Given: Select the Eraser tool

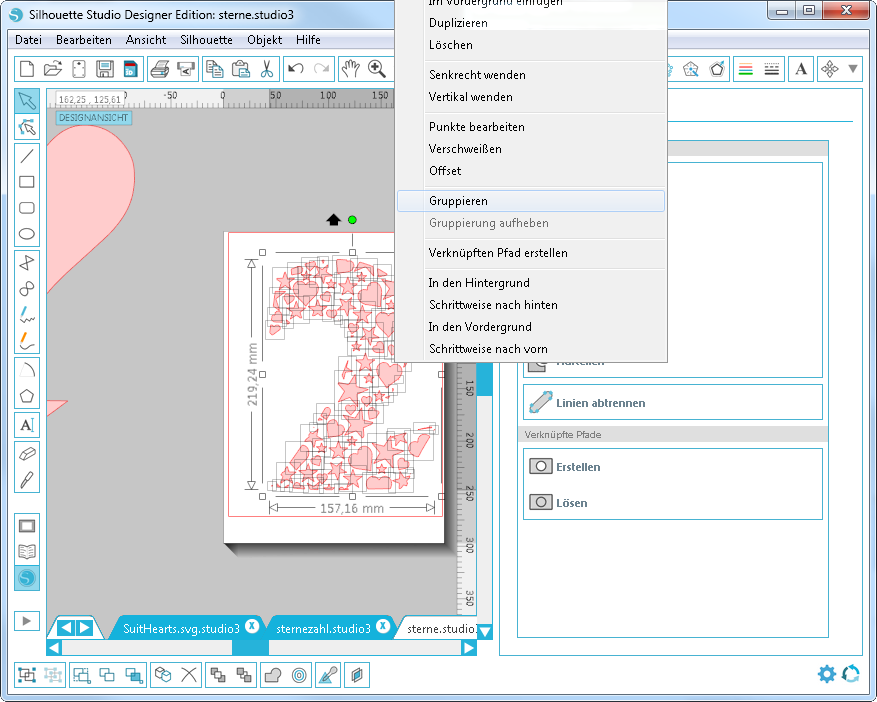Looking at the screenshot, I should click(x=27, y=452).
